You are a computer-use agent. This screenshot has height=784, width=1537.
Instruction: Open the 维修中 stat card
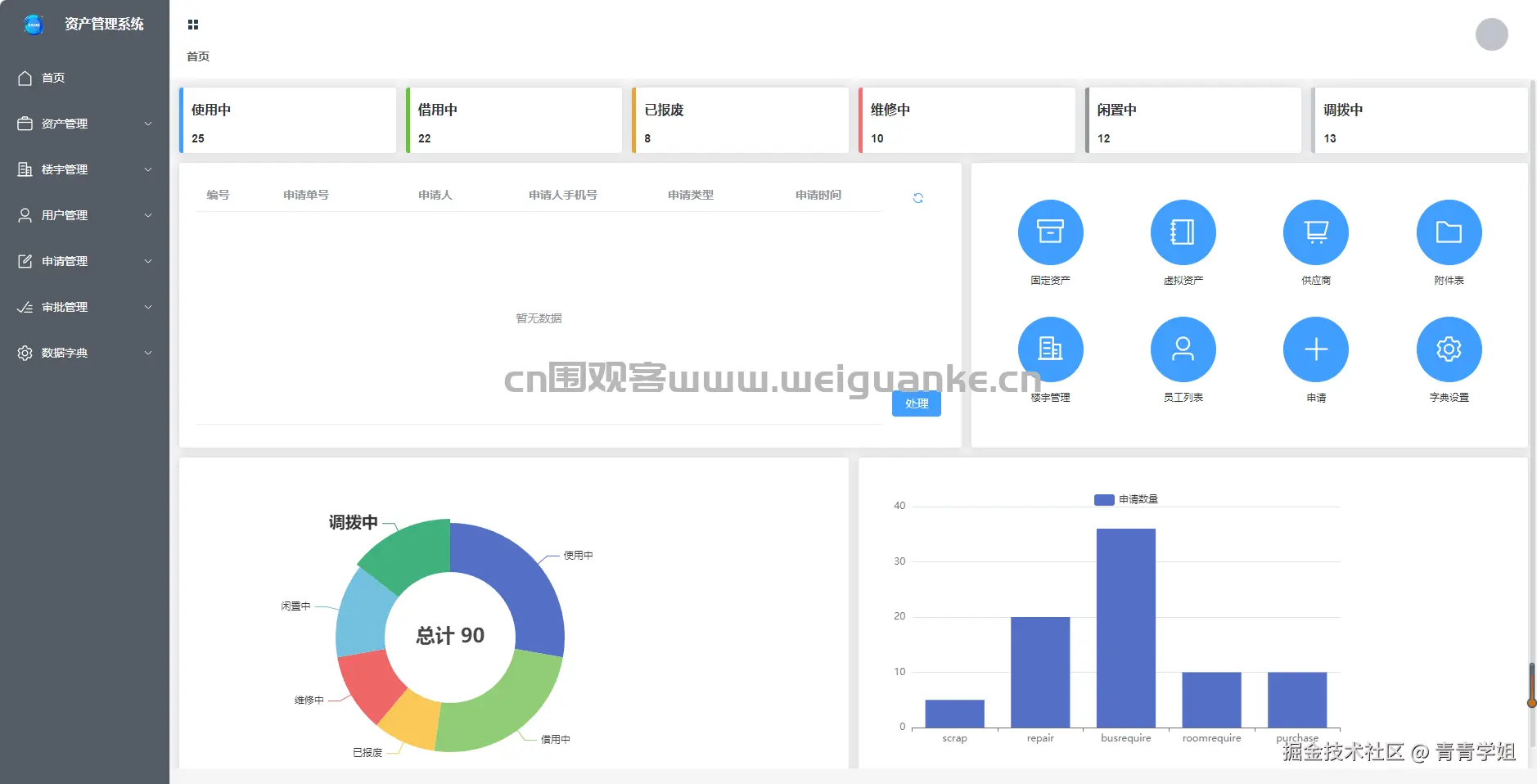pyautogui.click(x=967, y=120)
